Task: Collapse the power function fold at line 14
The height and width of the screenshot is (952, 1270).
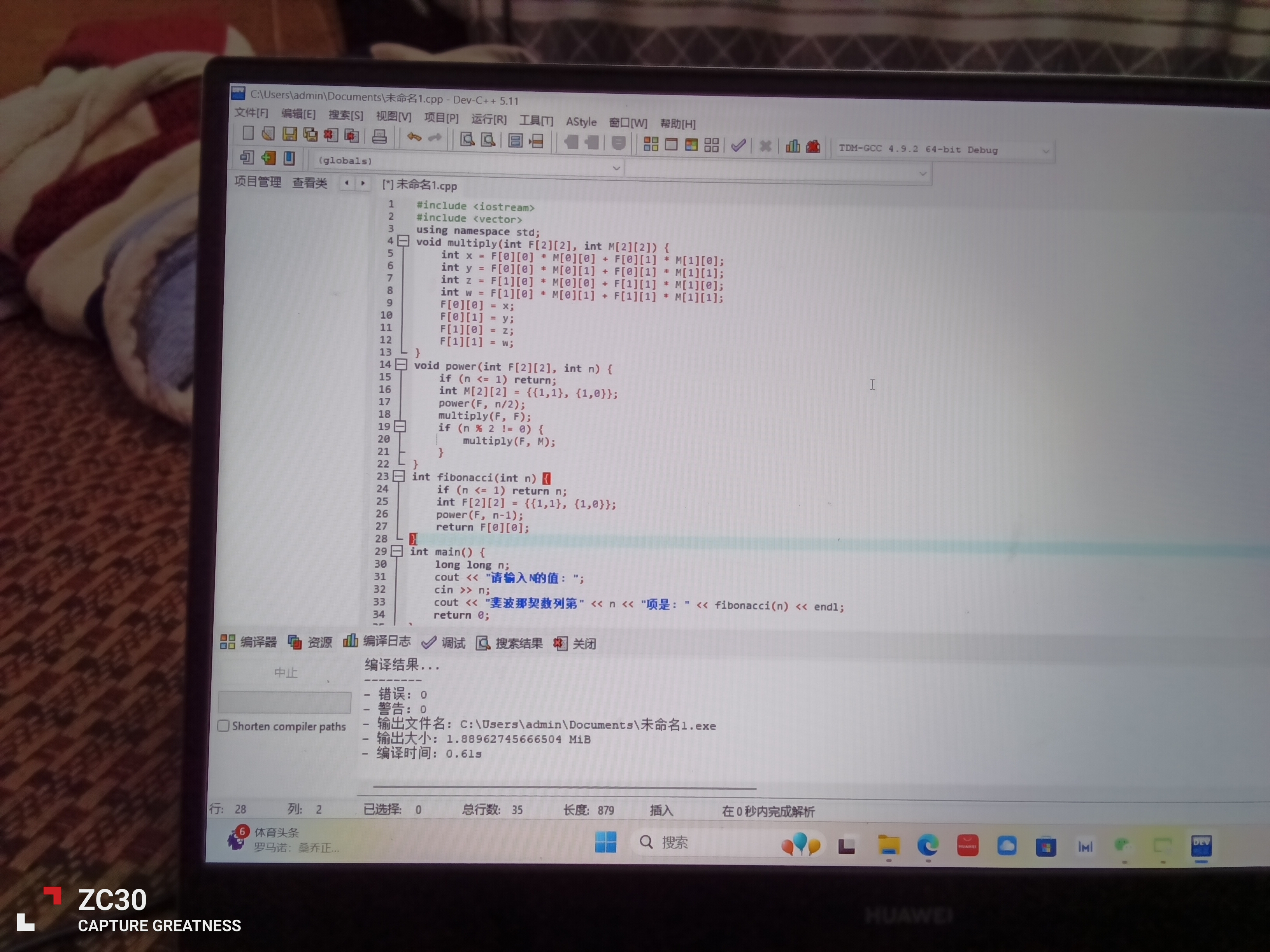Action: click(x=401, y=364)
